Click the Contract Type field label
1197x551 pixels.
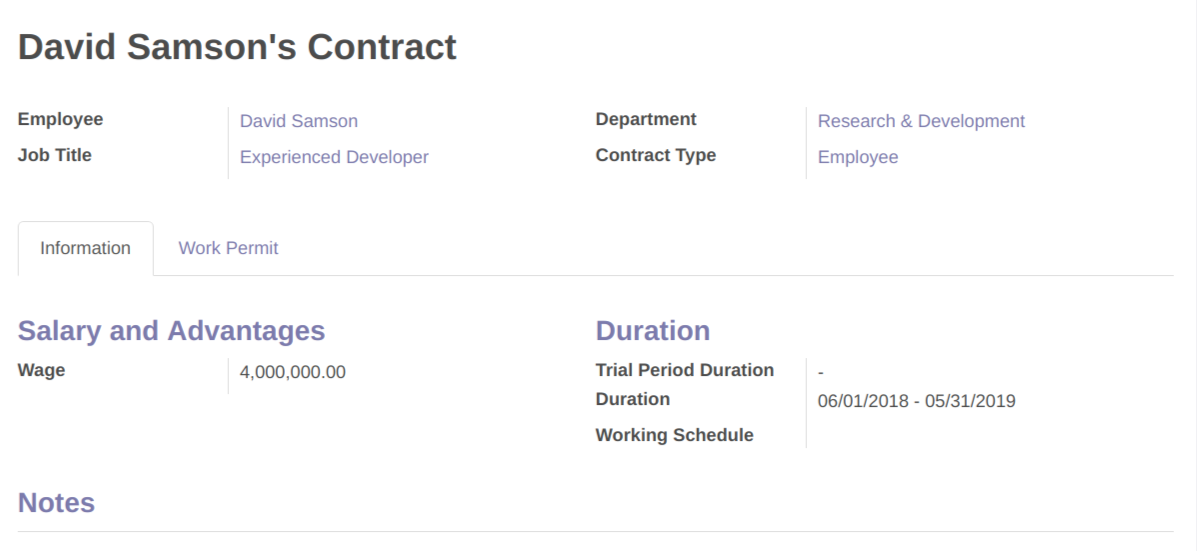655,155
